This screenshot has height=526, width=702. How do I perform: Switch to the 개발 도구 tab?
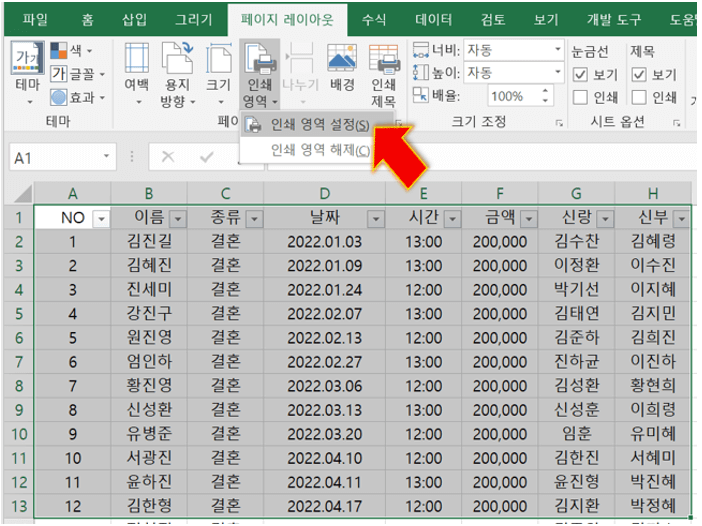614,20
